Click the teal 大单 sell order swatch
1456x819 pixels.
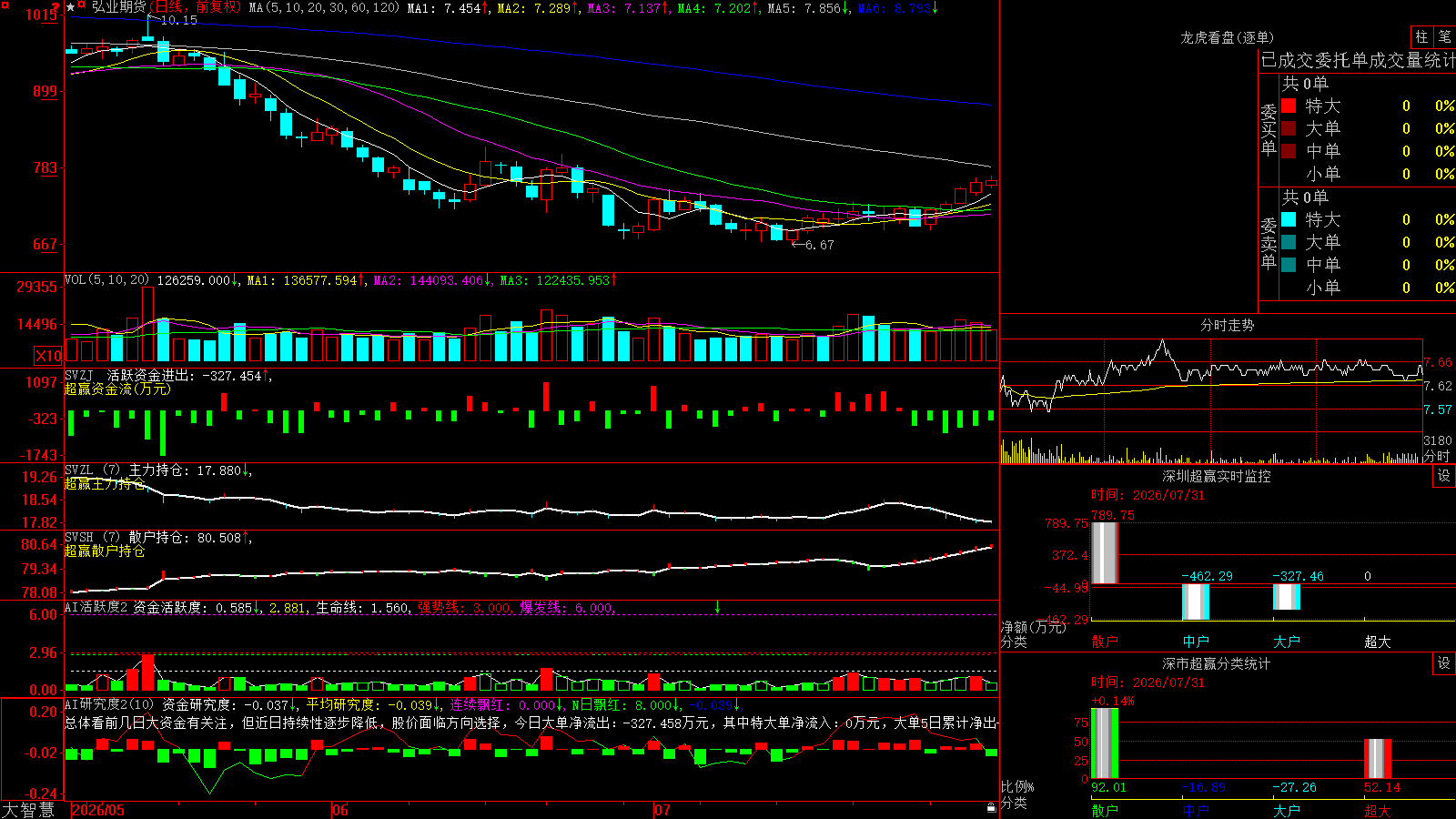[x=1289, y=242]
